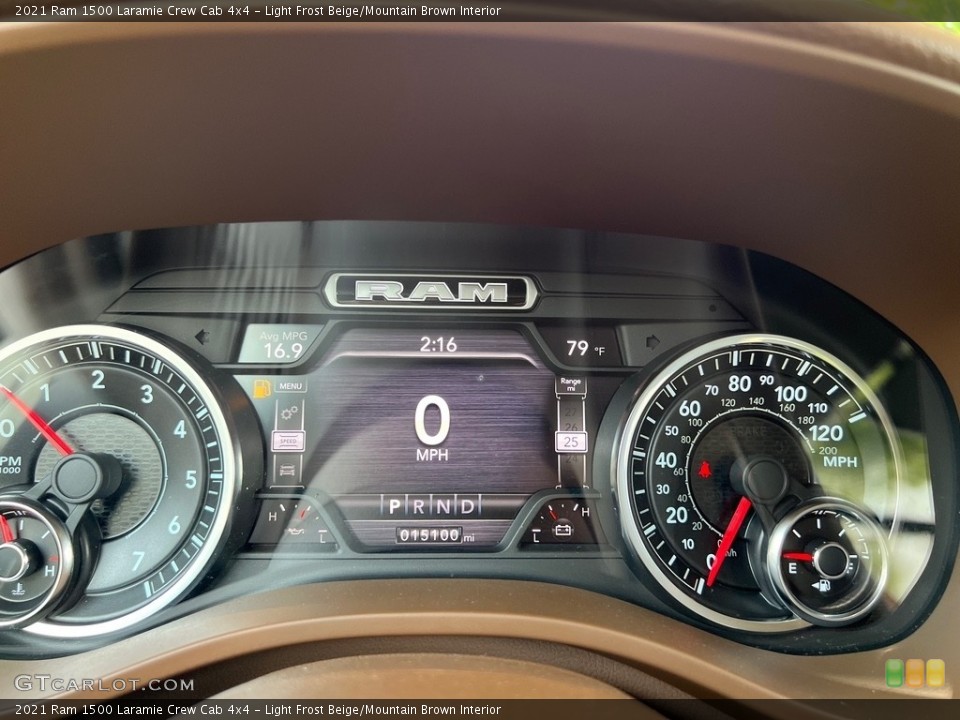Tap the yellow low fuel pump icon
This screenshot has height=720, width=960.
[x=262, y=389]
